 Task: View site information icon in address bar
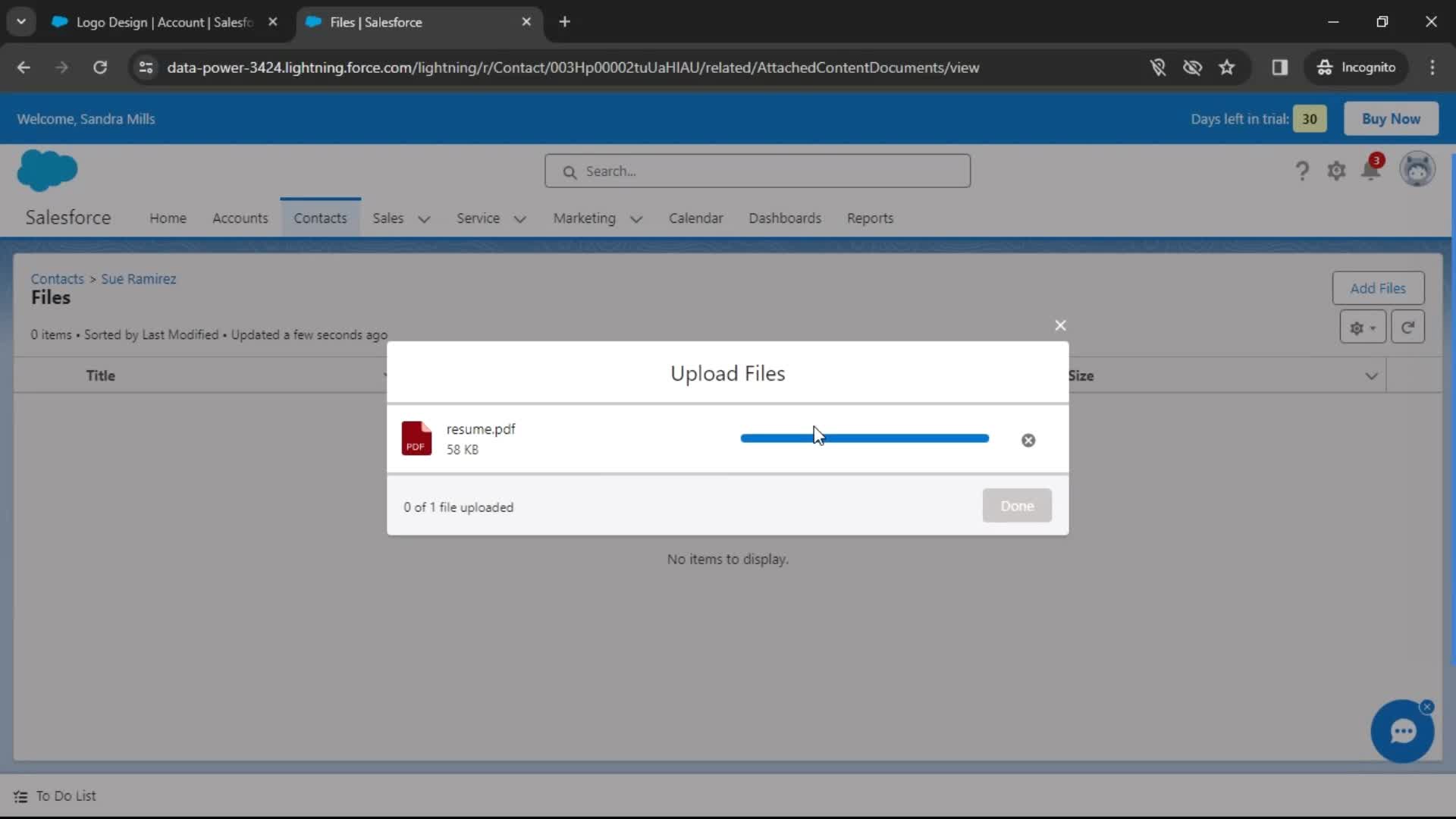(146, 67)
